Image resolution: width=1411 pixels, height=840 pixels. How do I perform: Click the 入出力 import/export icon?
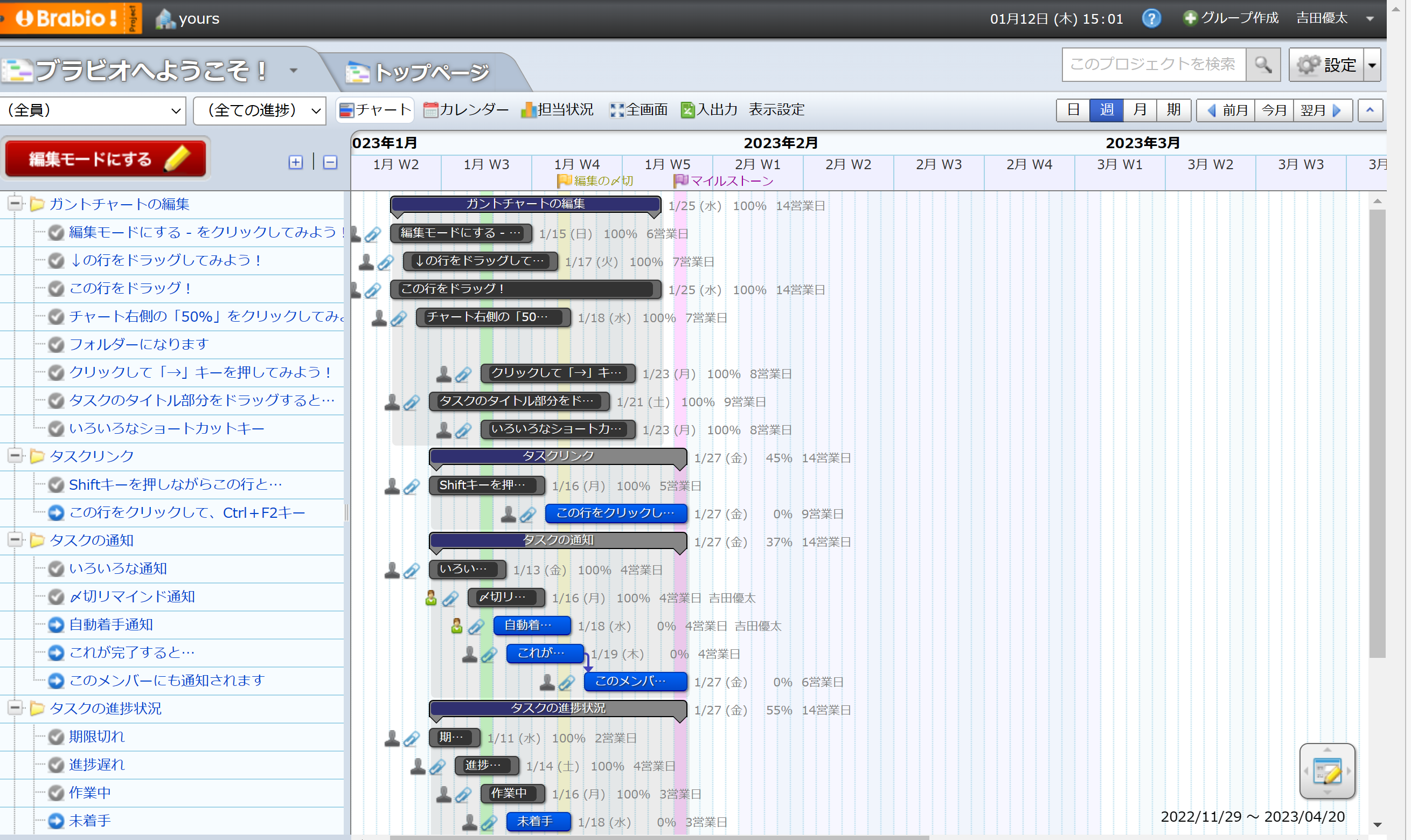click(687, 110)
